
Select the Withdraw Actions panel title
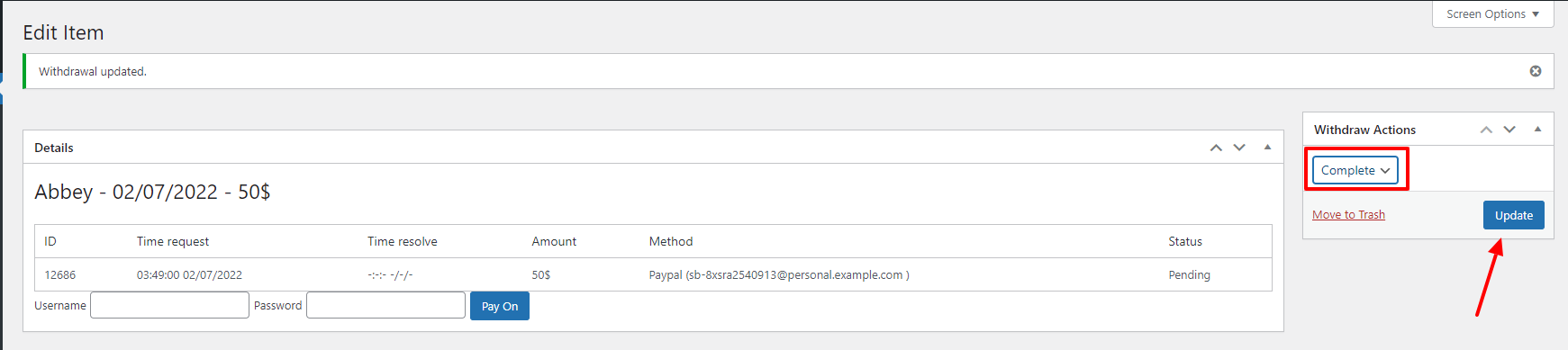1364,130
